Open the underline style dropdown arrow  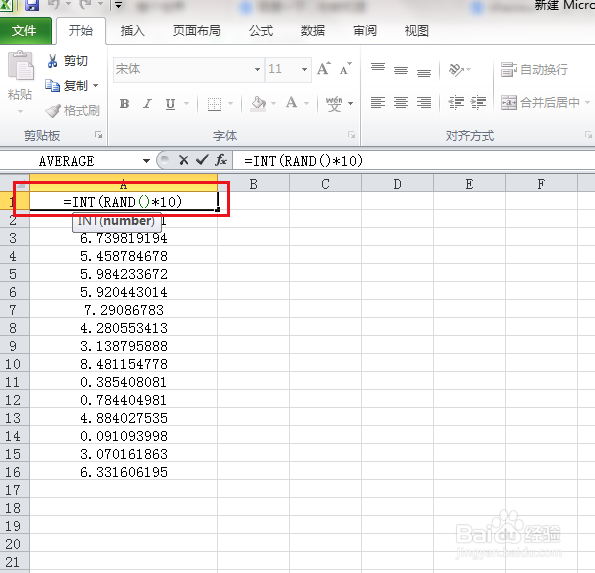point(186,103)
